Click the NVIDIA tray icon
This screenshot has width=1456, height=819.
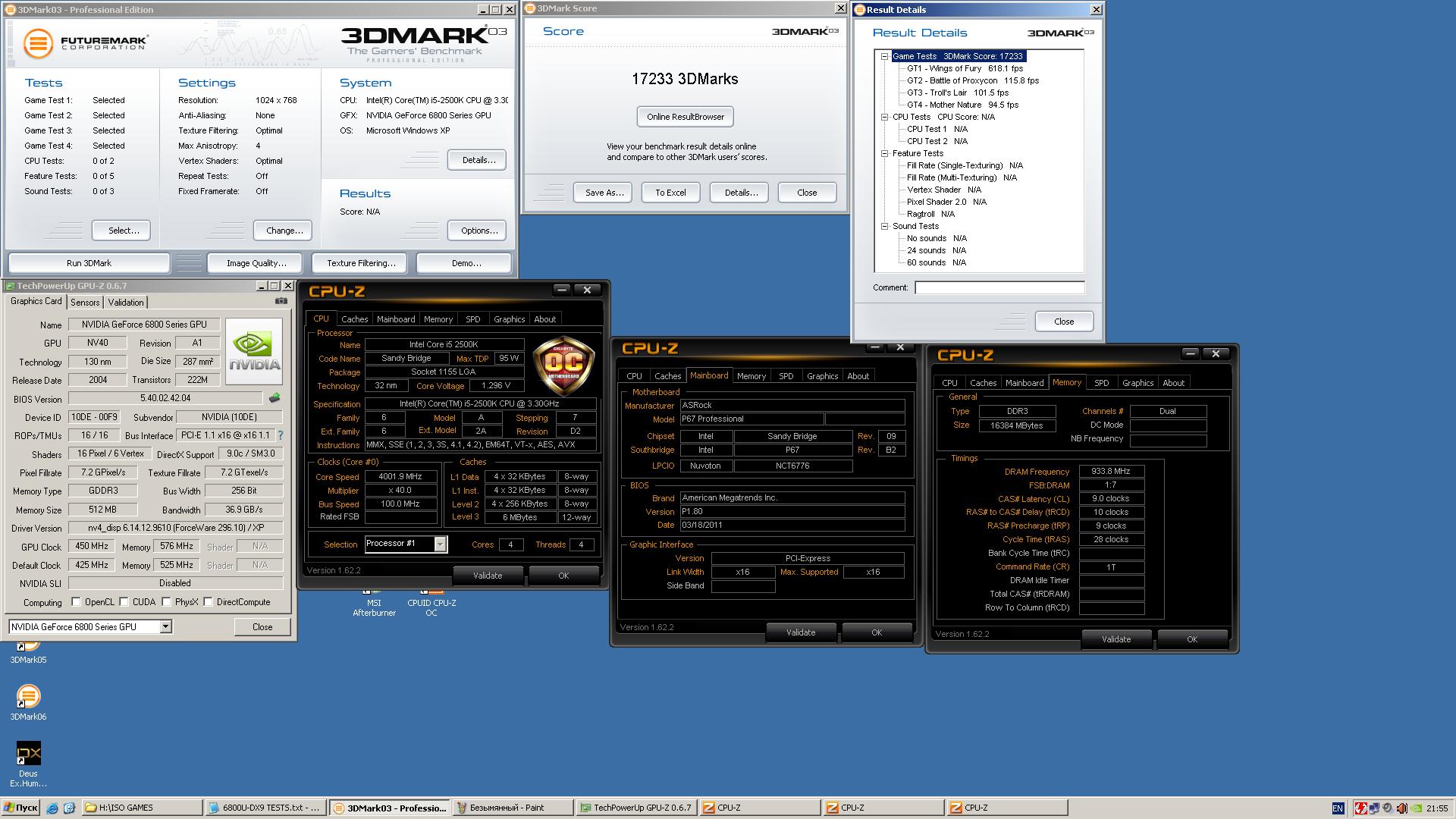tap(1417, 808)
